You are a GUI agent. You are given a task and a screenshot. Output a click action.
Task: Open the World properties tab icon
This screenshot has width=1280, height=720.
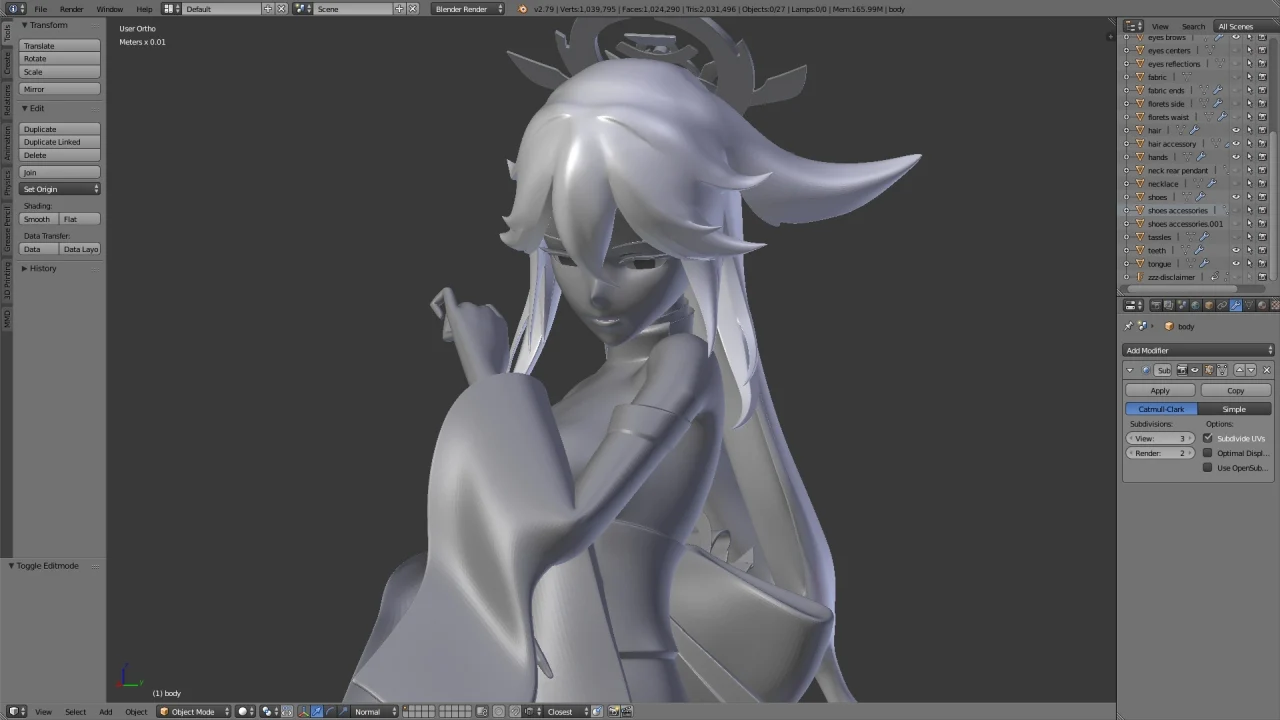click(1196, 305)
